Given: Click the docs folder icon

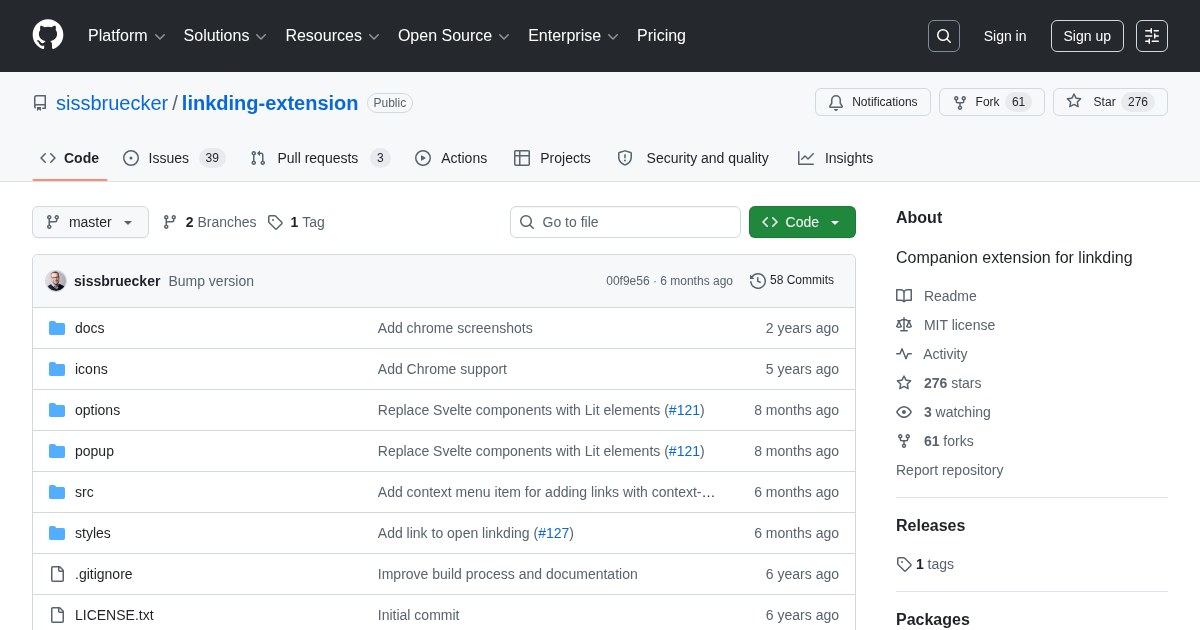Looking at the screenshot, I should click(x=57, y=328).
